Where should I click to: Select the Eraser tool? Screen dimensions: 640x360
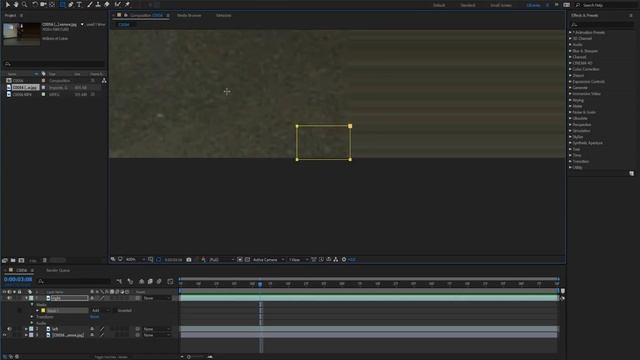pos(107,4)
